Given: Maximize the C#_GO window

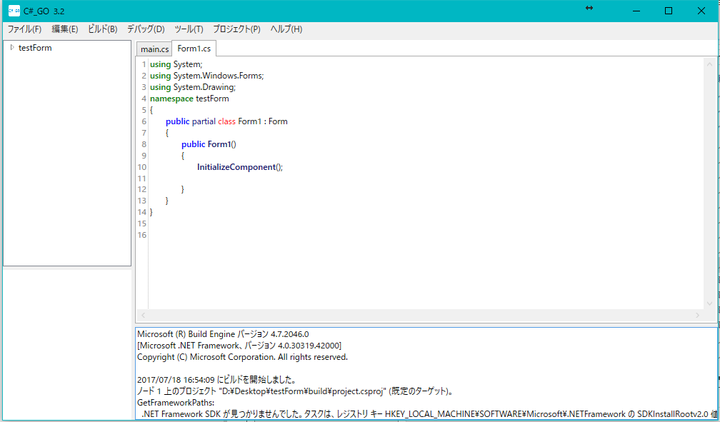Looking at the screenshot, I should coord(669,11).
